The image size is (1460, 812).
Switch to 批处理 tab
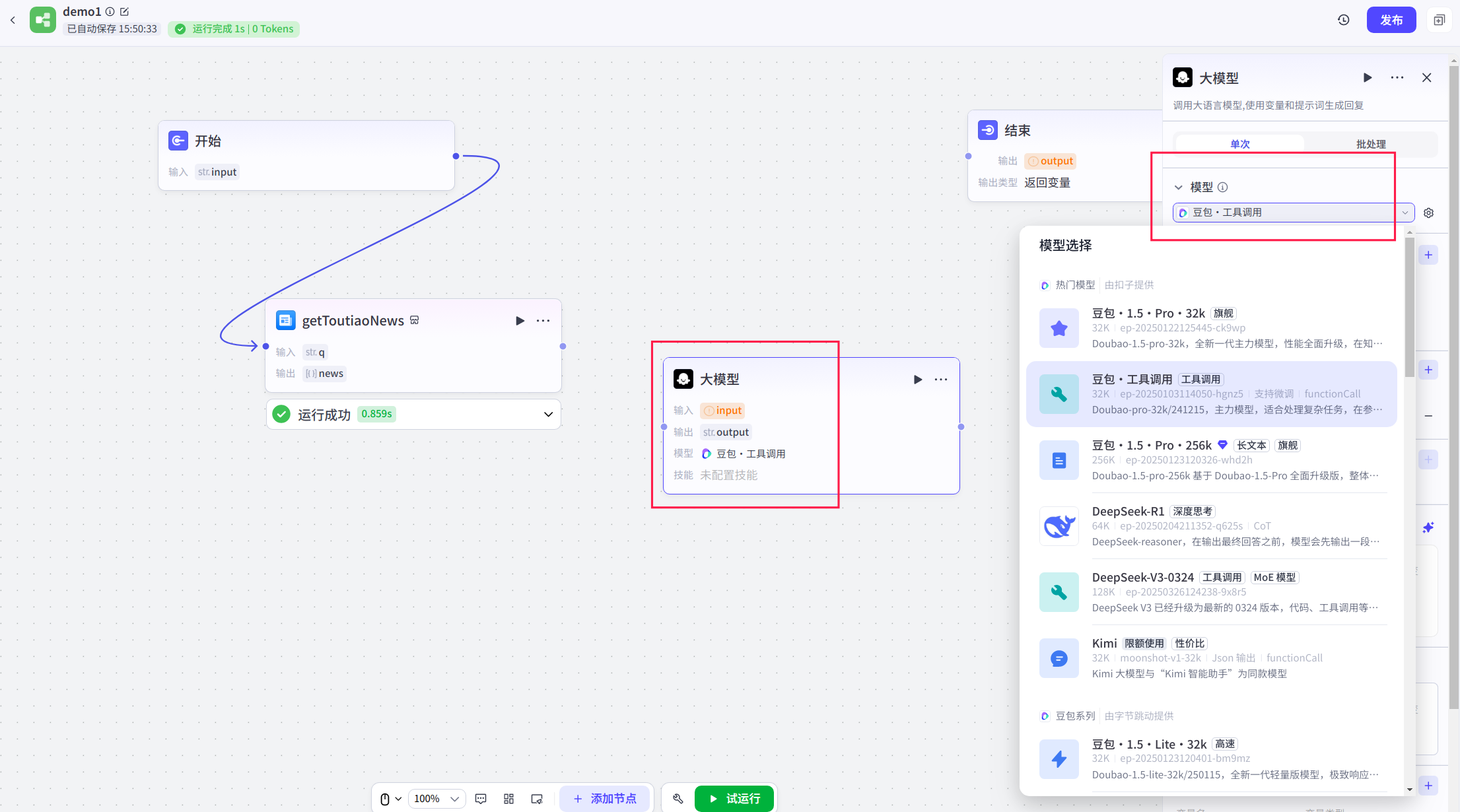[1371, 144]
